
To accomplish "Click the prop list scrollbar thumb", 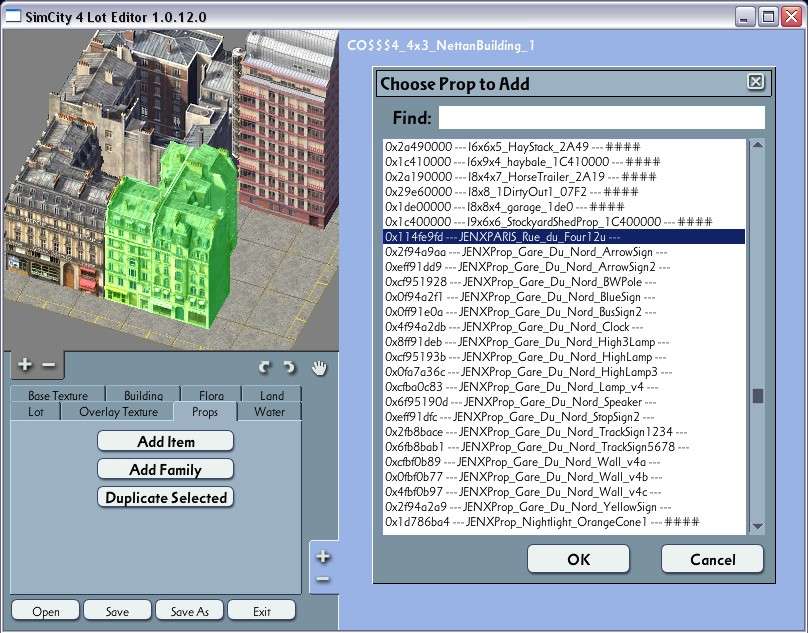I will (x=758, y=396).
